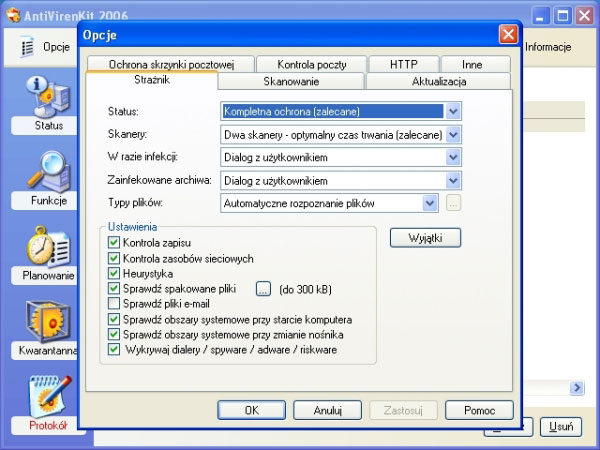Click Opcje label in main window toolbar
Screen dimensions: 600x450
pos(56,47)
